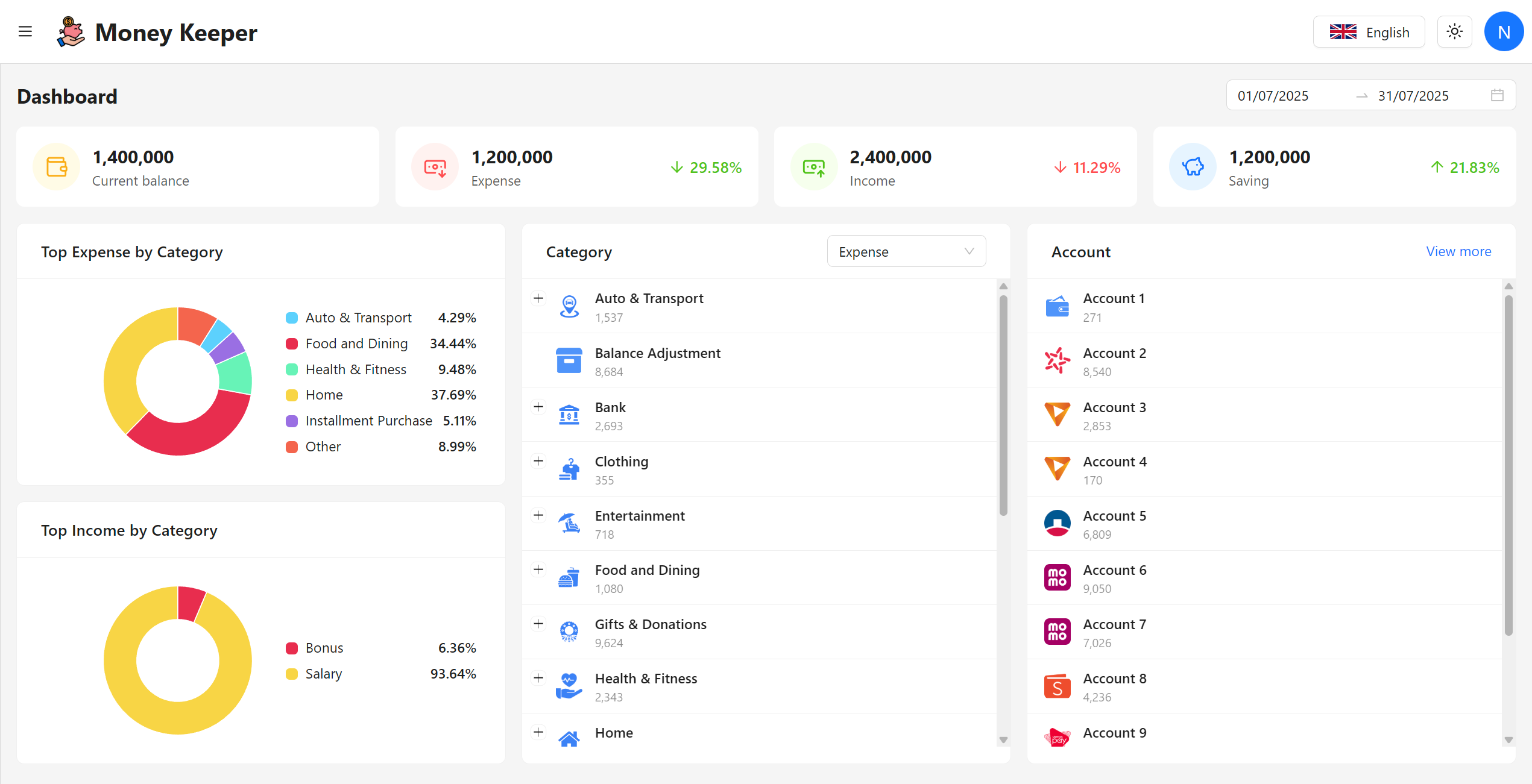This screenshot has height=784, width=1532.
Task: Open the English language selector
Action: [x=1369, y=31]
